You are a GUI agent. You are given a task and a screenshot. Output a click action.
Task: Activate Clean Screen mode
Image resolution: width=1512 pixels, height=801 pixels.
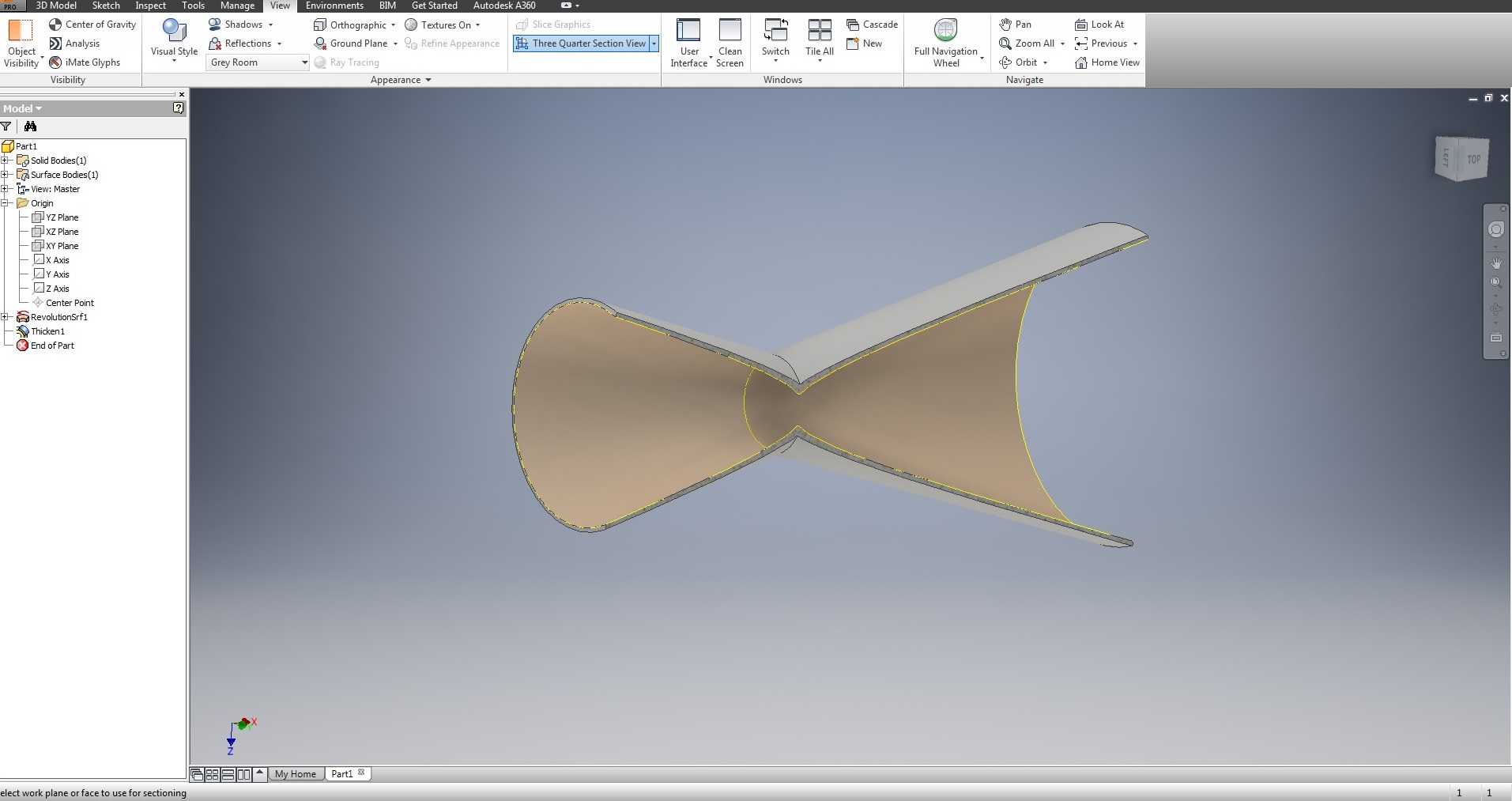click(730, 43)
